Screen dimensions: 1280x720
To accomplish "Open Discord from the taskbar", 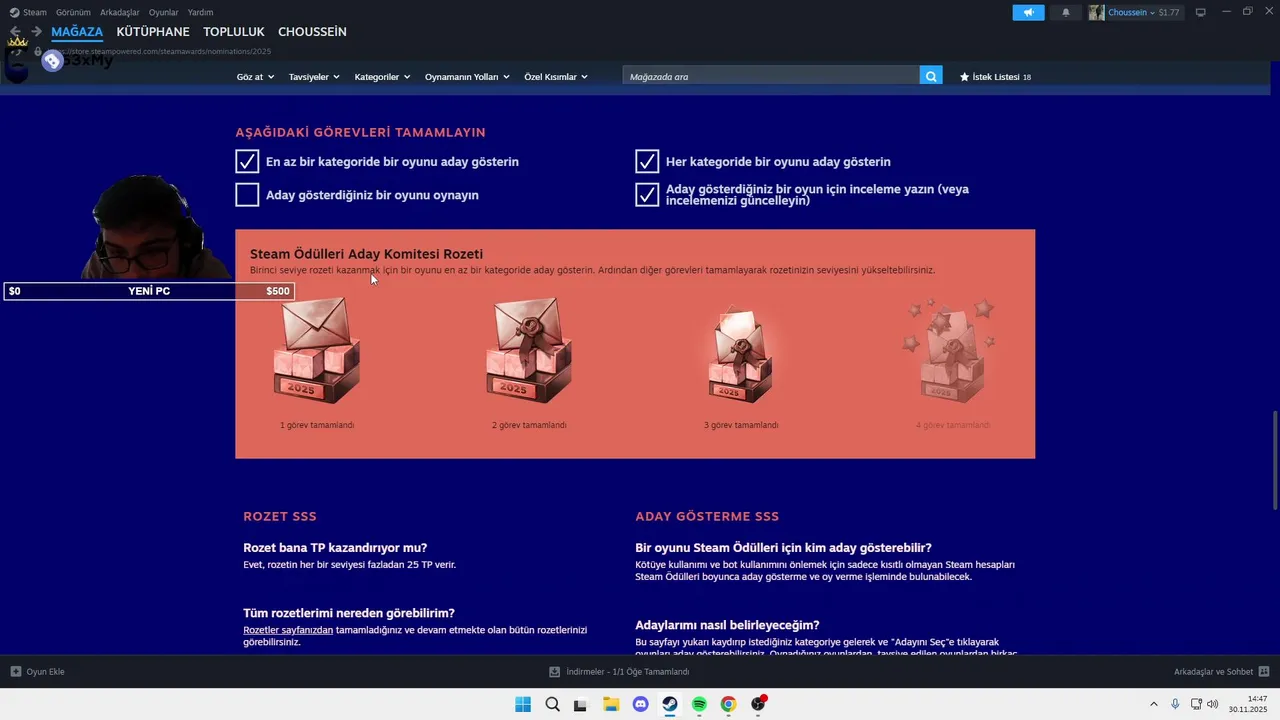I will [x=640, y=704].
